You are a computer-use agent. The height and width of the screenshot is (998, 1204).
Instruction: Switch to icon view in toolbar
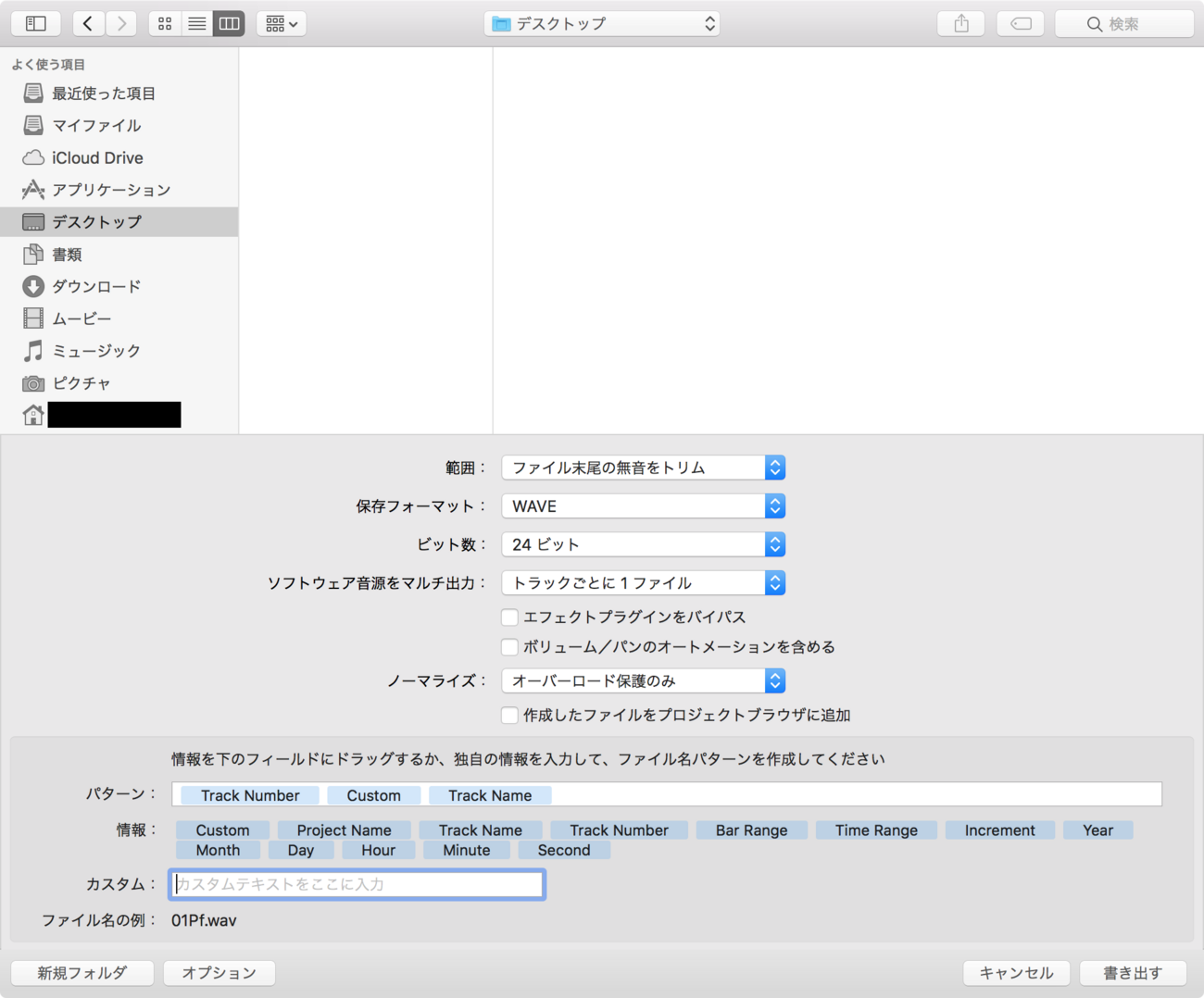(x=165, y=23)
